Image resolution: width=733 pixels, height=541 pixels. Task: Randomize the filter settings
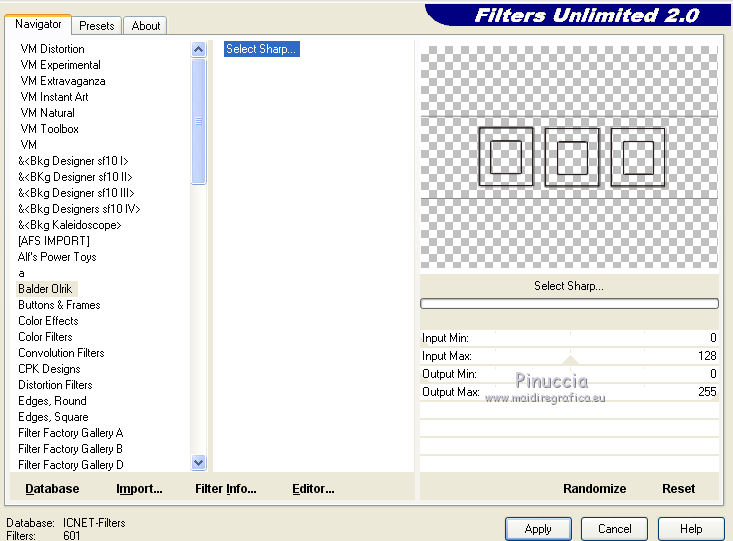coord(594,489)
